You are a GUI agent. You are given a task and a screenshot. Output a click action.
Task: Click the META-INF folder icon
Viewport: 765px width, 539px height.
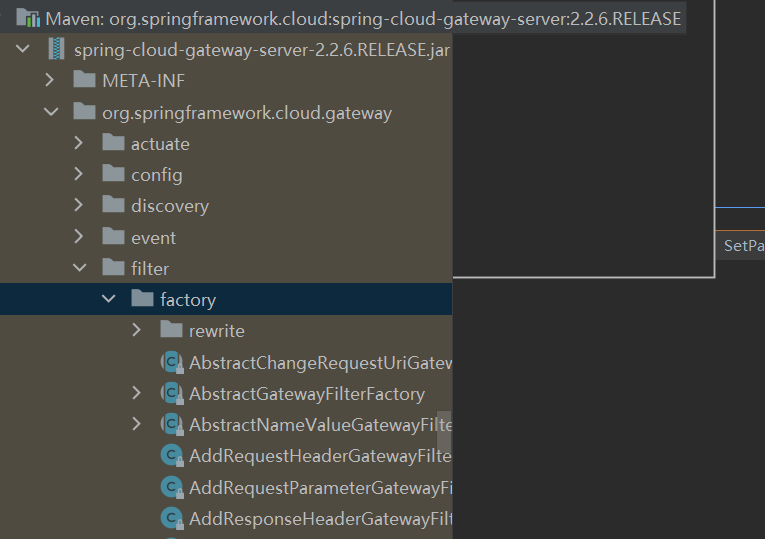84,80
